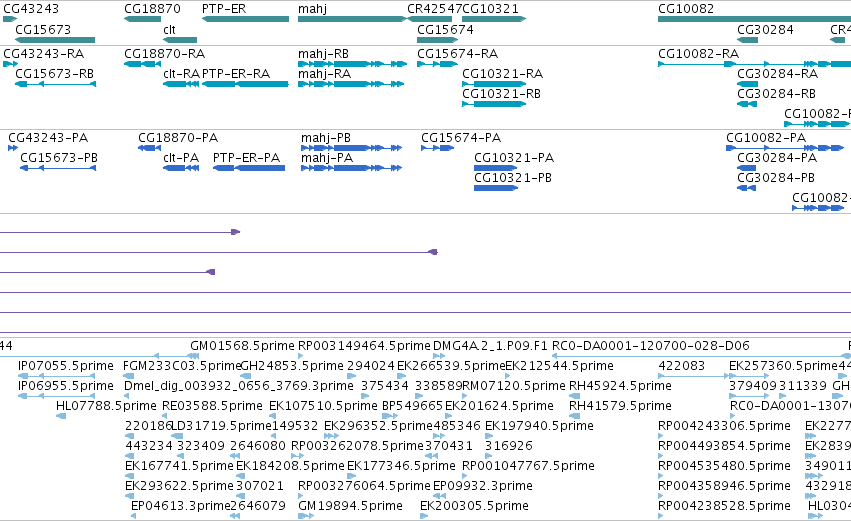Click the CG18870-RA transcript label
This screenshot has width=851, height=521.
pyautogui.click(x=164, y=54)
